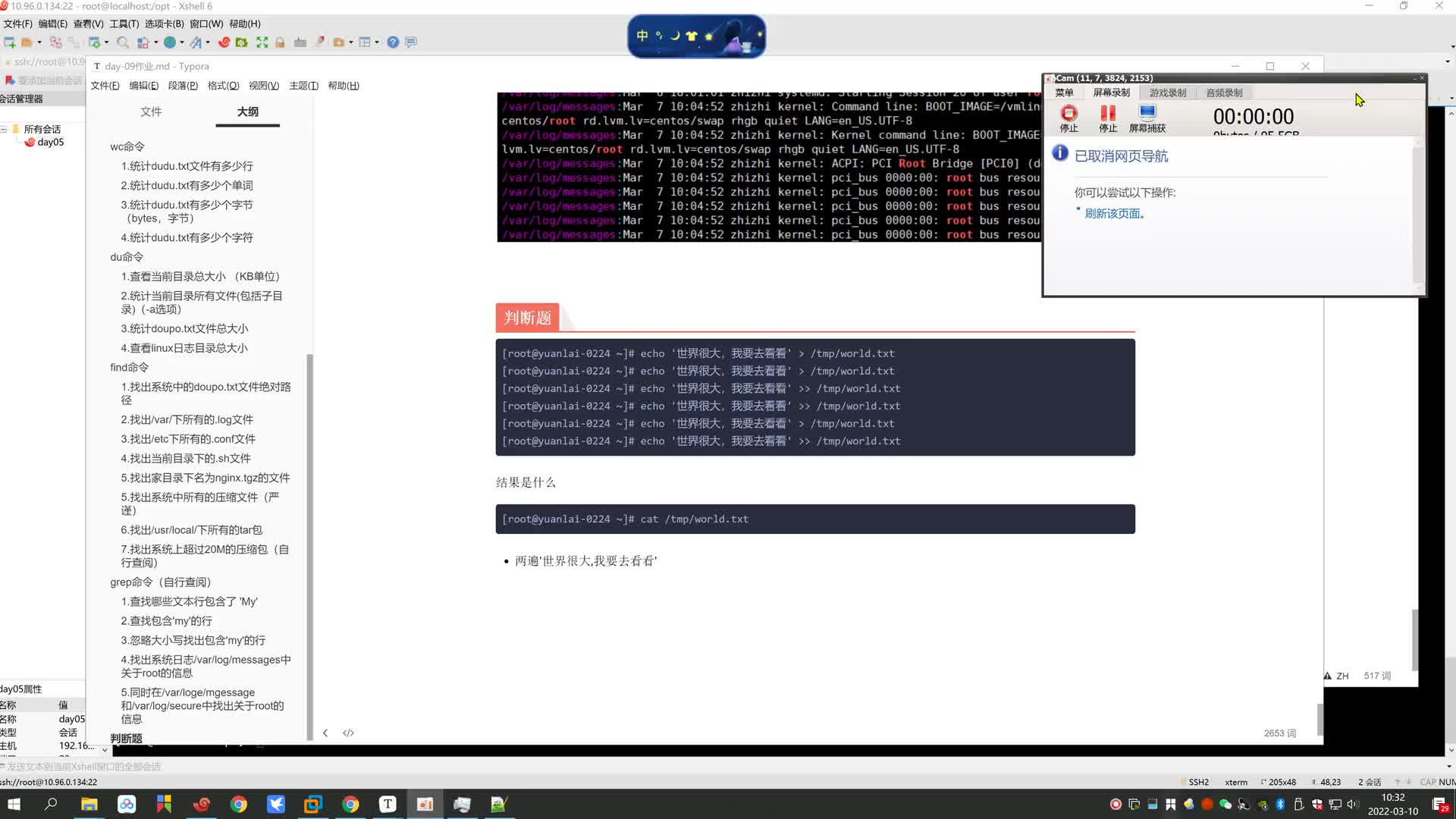Click the session properties gear icon
The width and height of the screenshot is (1456, 819).
[95, 42]
